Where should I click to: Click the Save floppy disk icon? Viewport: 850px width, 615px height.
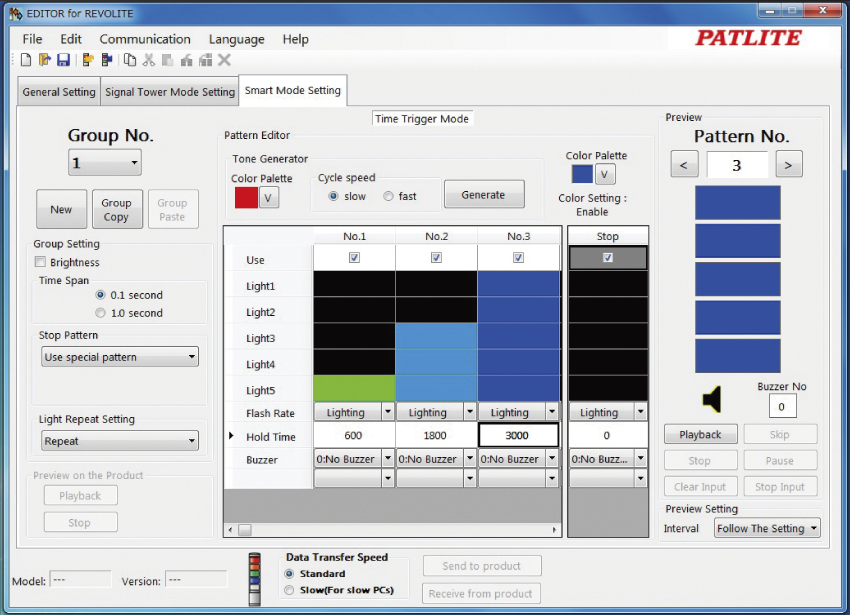[63, 60]
